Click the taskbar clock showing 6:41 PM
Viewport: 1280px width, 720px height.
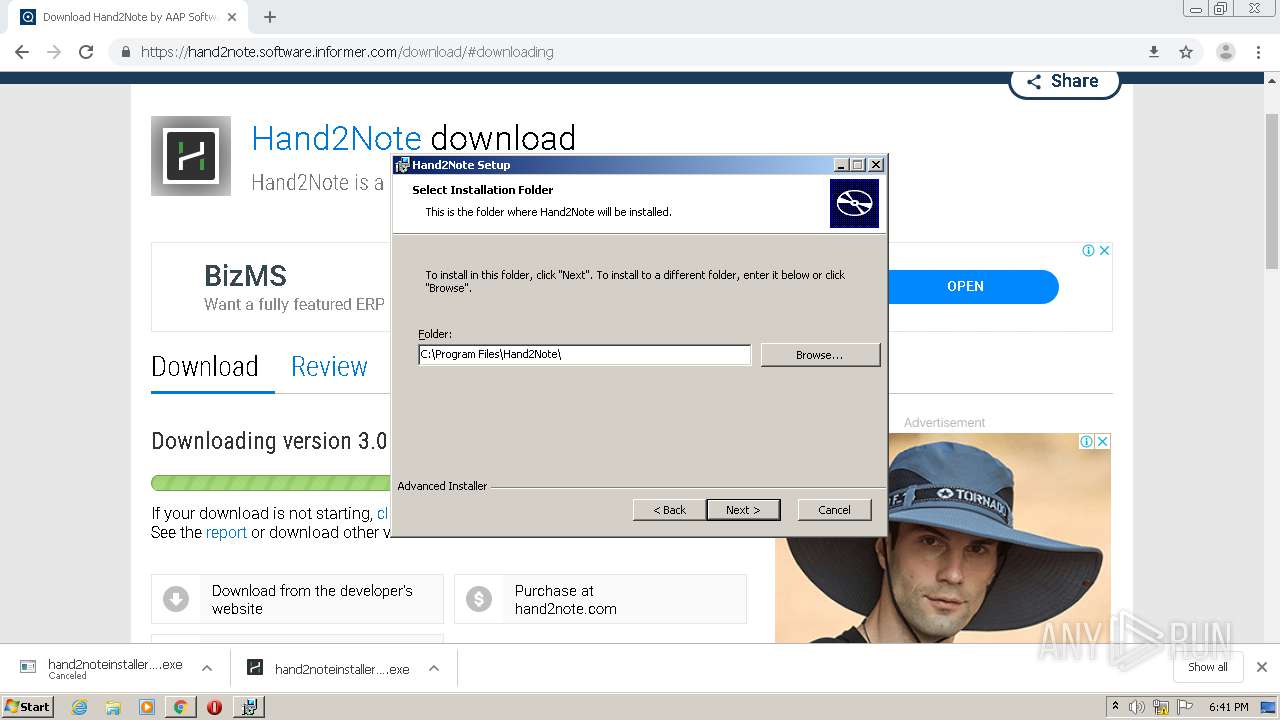[1228, 707]
